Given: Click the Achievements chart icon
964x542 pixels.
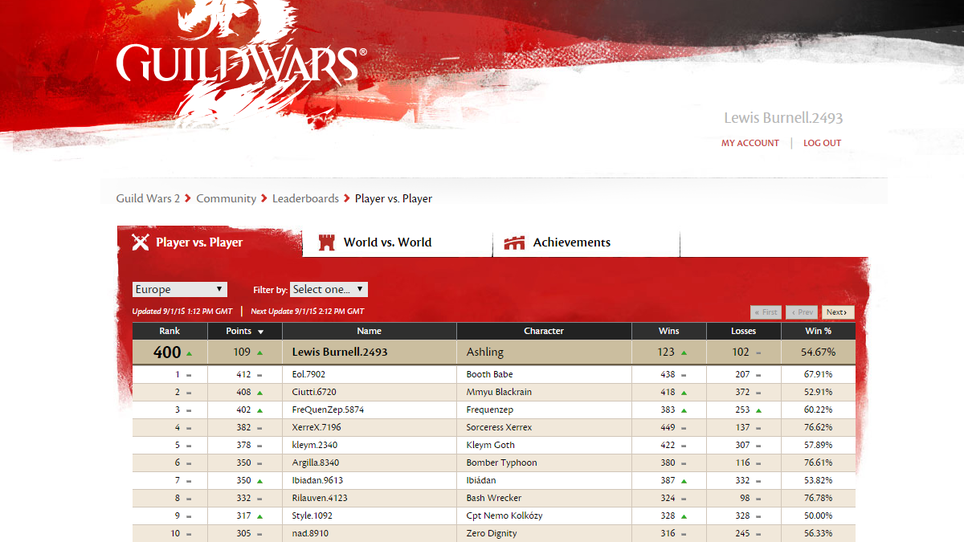Looking at the screenshot, I should (x=514, y=243).
